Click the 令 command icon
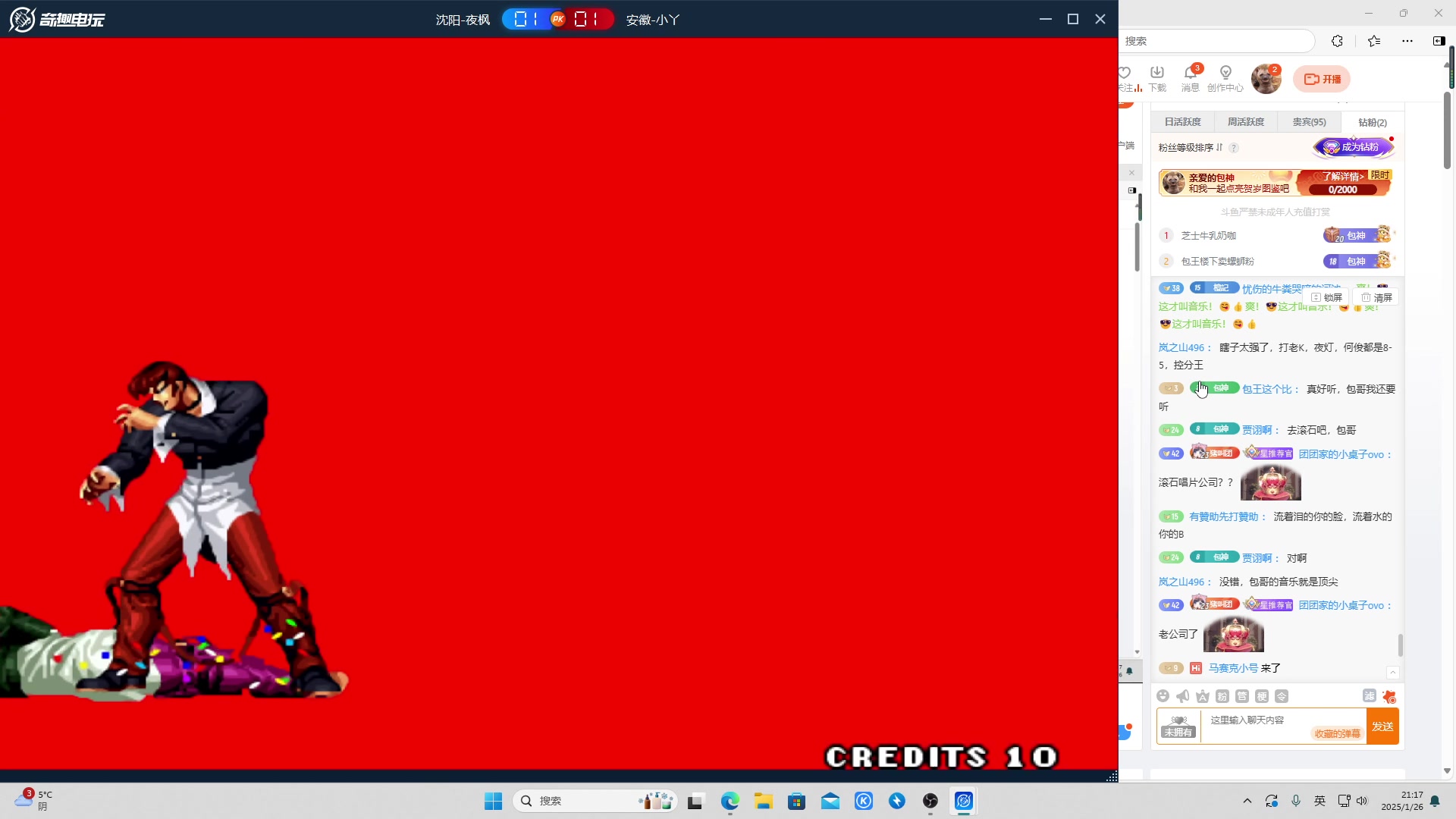The height and width of the screenshot is (819, 1456). click(x=1281, y=696)
